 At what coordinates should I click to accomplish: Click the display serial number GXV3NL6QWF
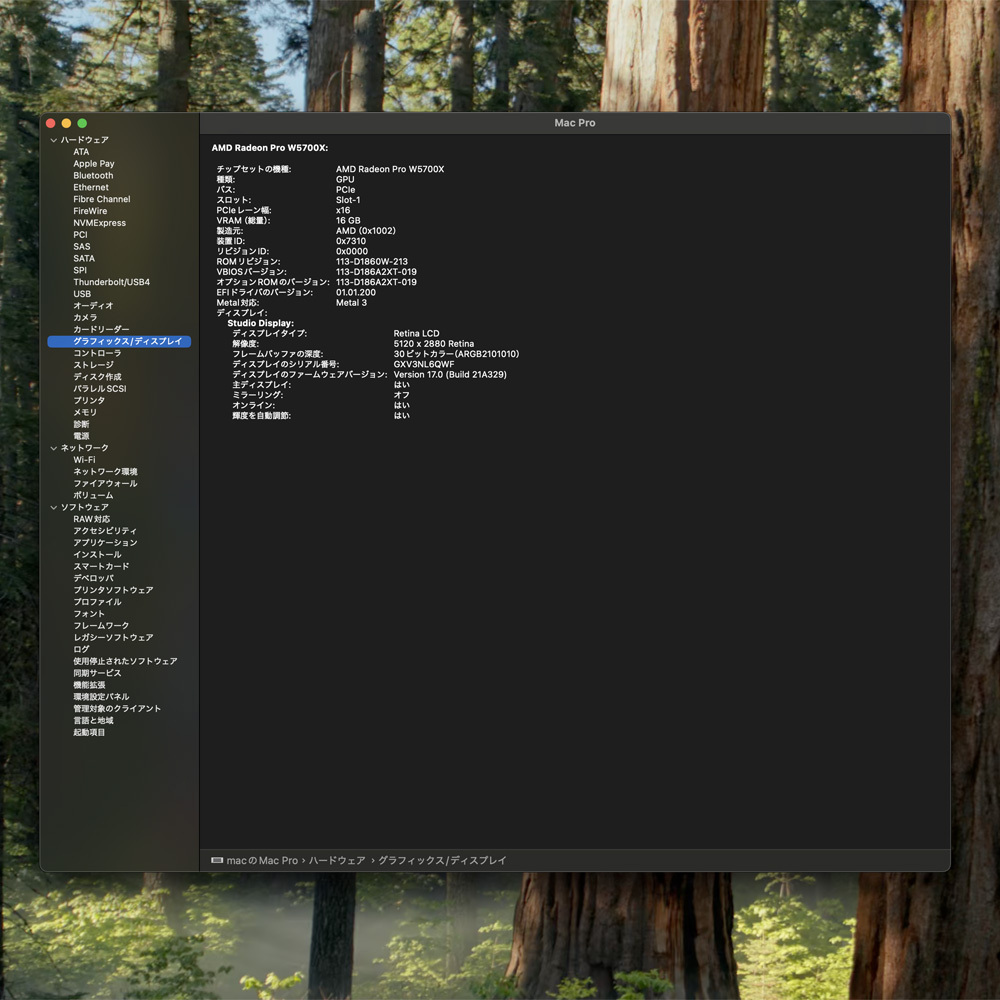click(x=424, y=364)
